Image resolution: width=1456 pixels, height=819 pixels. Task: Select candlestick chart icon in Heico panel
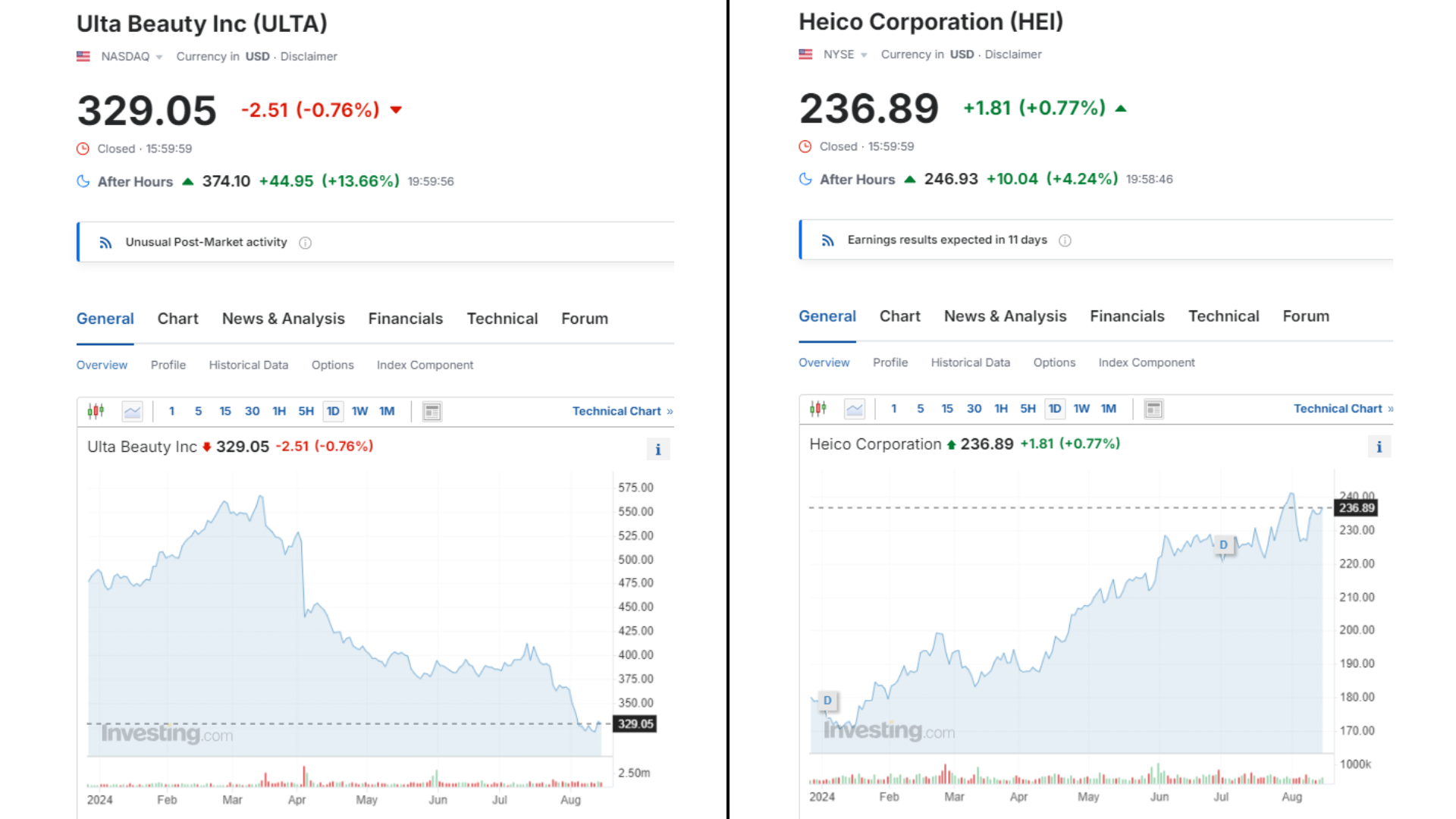click(x=817, y=409)
